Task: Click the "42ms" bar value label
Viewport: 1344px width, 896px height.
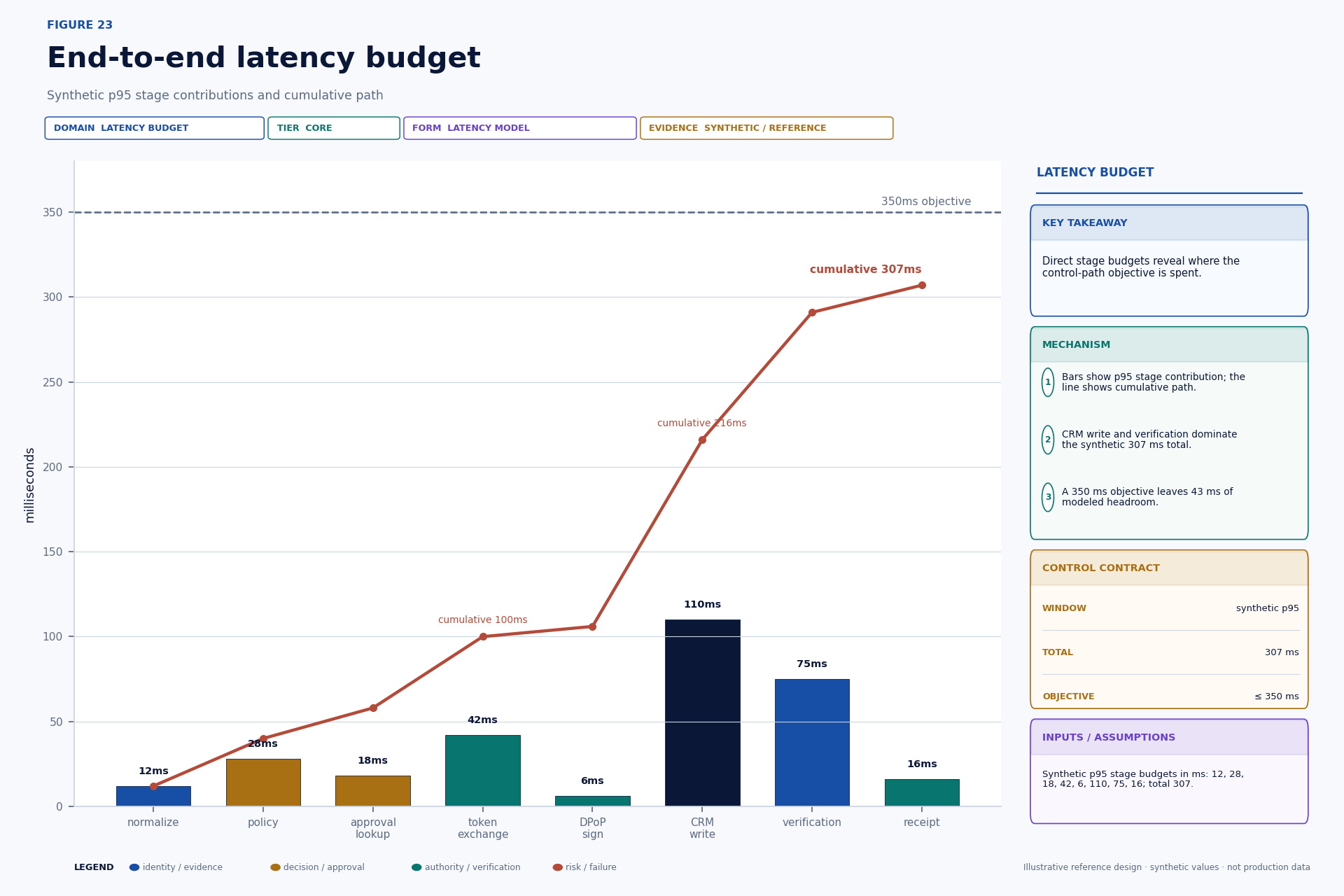Action: tap(483, 720)
